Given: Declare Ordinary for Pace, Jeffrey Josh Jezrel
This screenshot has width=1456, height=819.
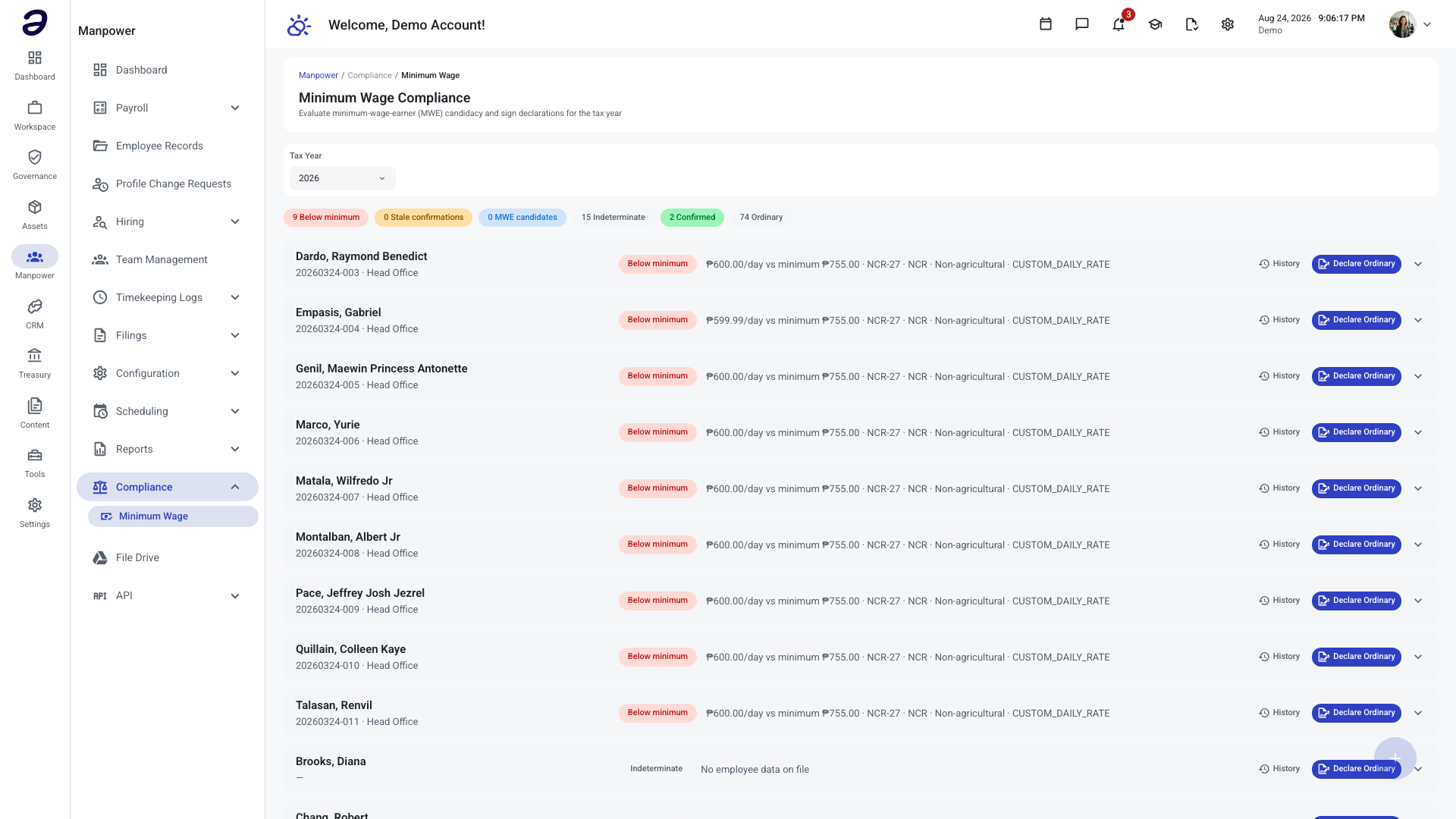Looking at the screenshot, I should point(1357,601).
